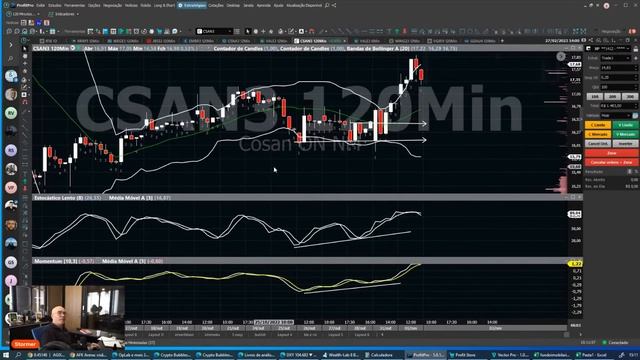The width and height of the screenshot is (640, 360).
Task: Click the Cancel Ord. button
Action: 598,144
